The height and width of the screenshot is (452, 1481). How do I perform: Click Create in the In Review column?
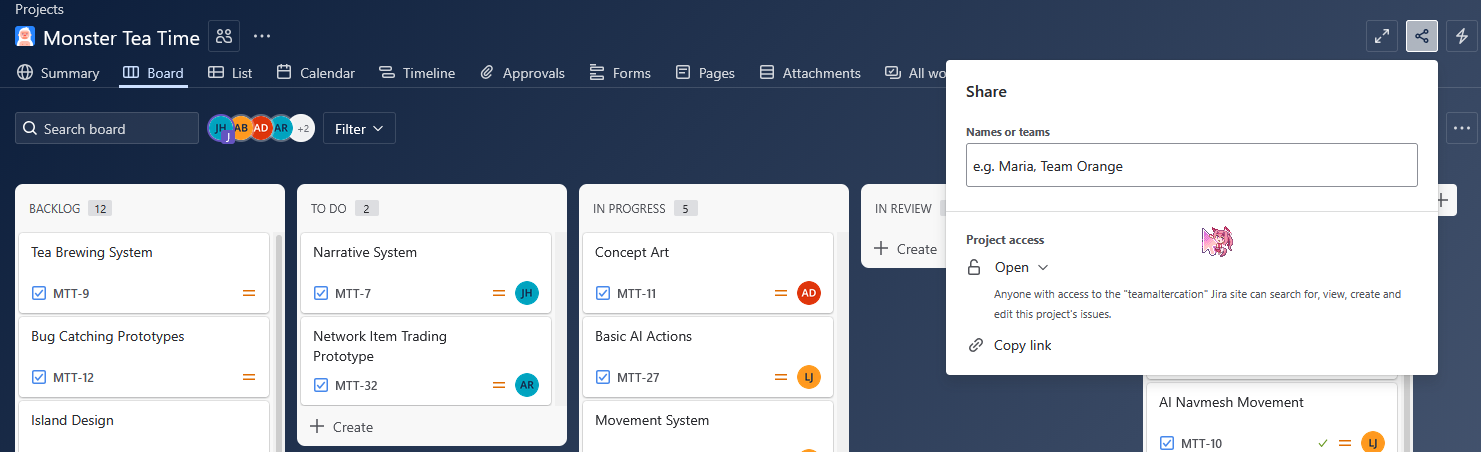click(905, 249)
